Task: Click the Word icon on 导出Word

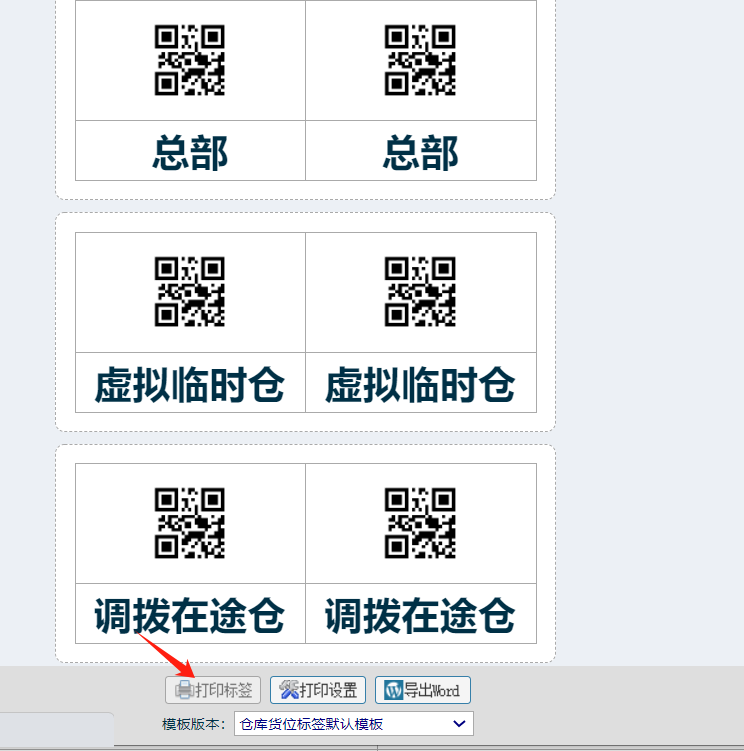Action: click(393, 690)
